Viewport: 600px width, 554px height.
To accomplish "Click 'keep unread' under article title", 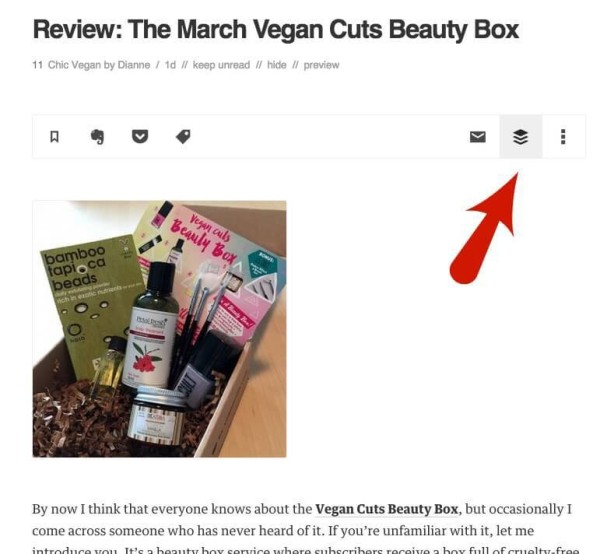I will (221, 65).
